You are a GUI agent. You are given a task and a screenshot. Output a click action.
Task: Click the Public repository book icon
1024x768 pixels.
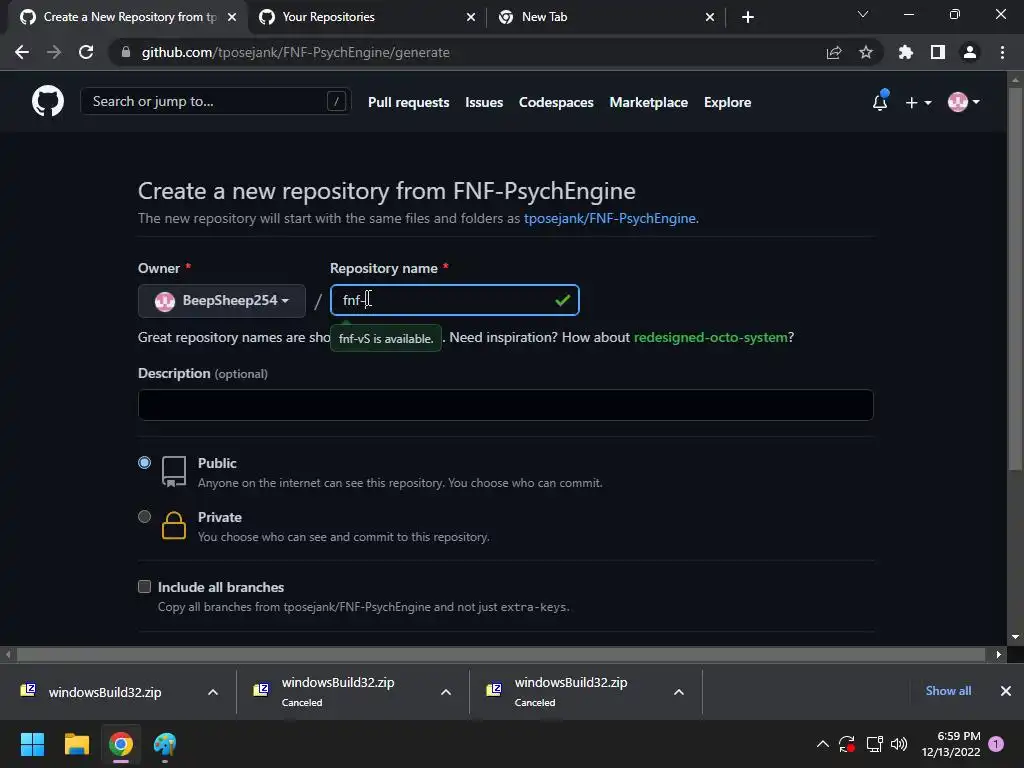174,472
